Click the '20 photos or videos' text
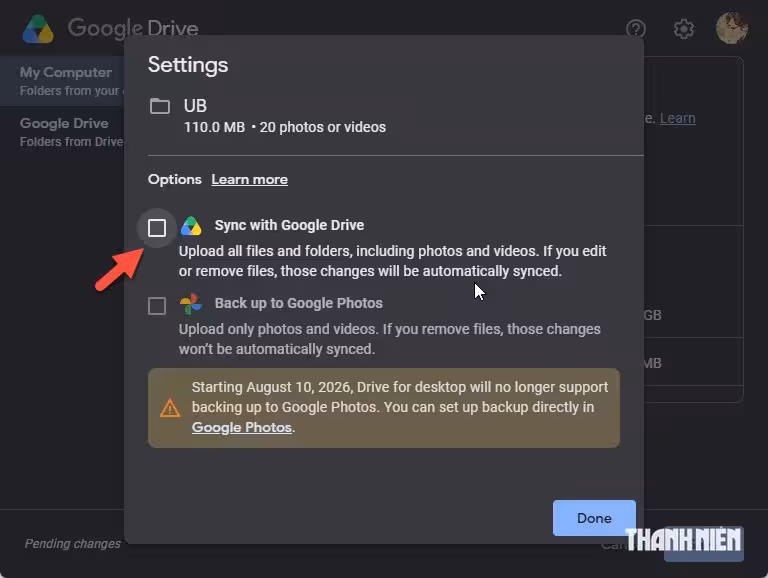Image resolution: width=768 pixels, height=578 pixels. click(322, 127)
